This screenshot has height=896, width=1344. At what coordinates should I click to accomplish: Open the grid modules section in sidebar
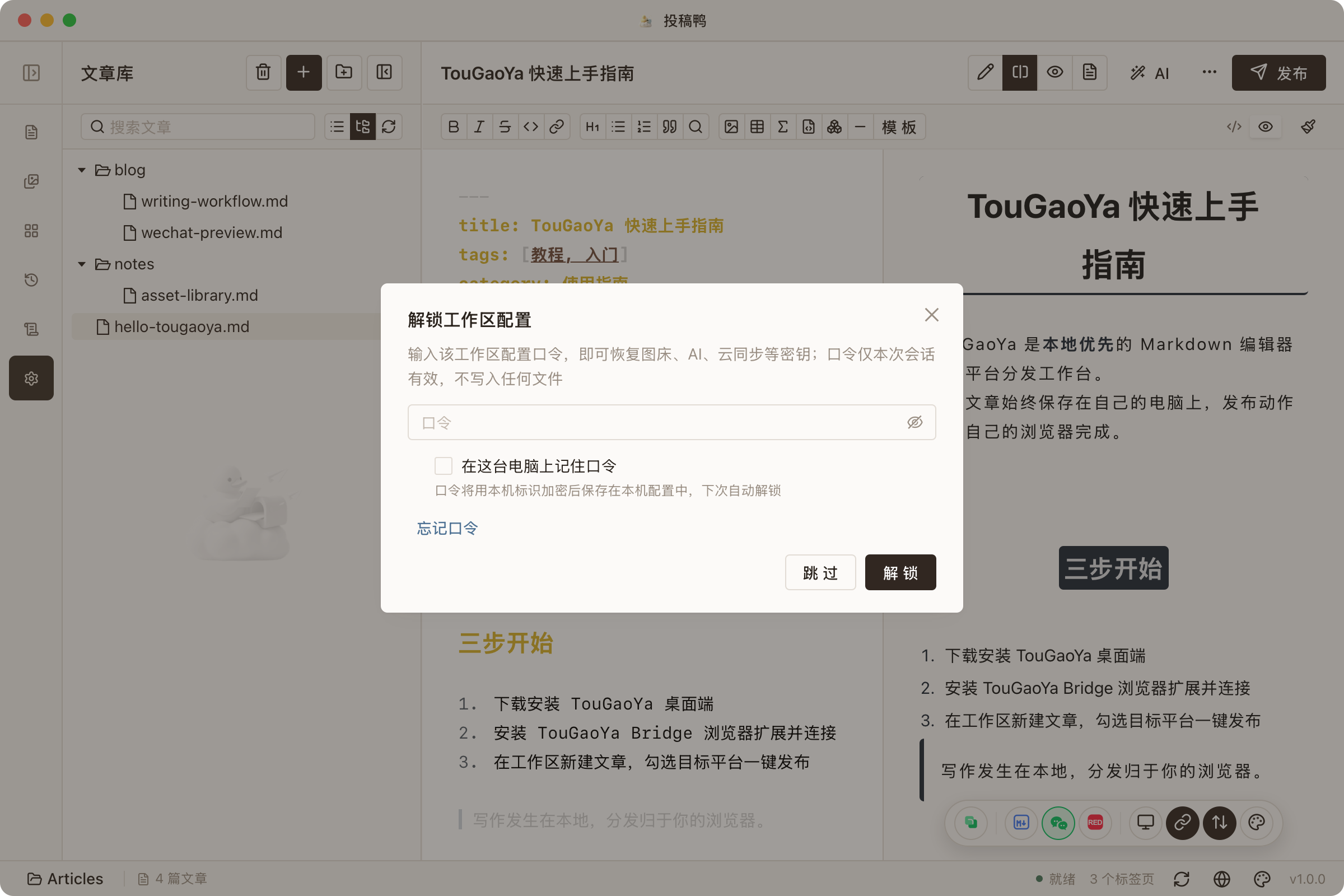pyautogui.click(x=31, y=231)
